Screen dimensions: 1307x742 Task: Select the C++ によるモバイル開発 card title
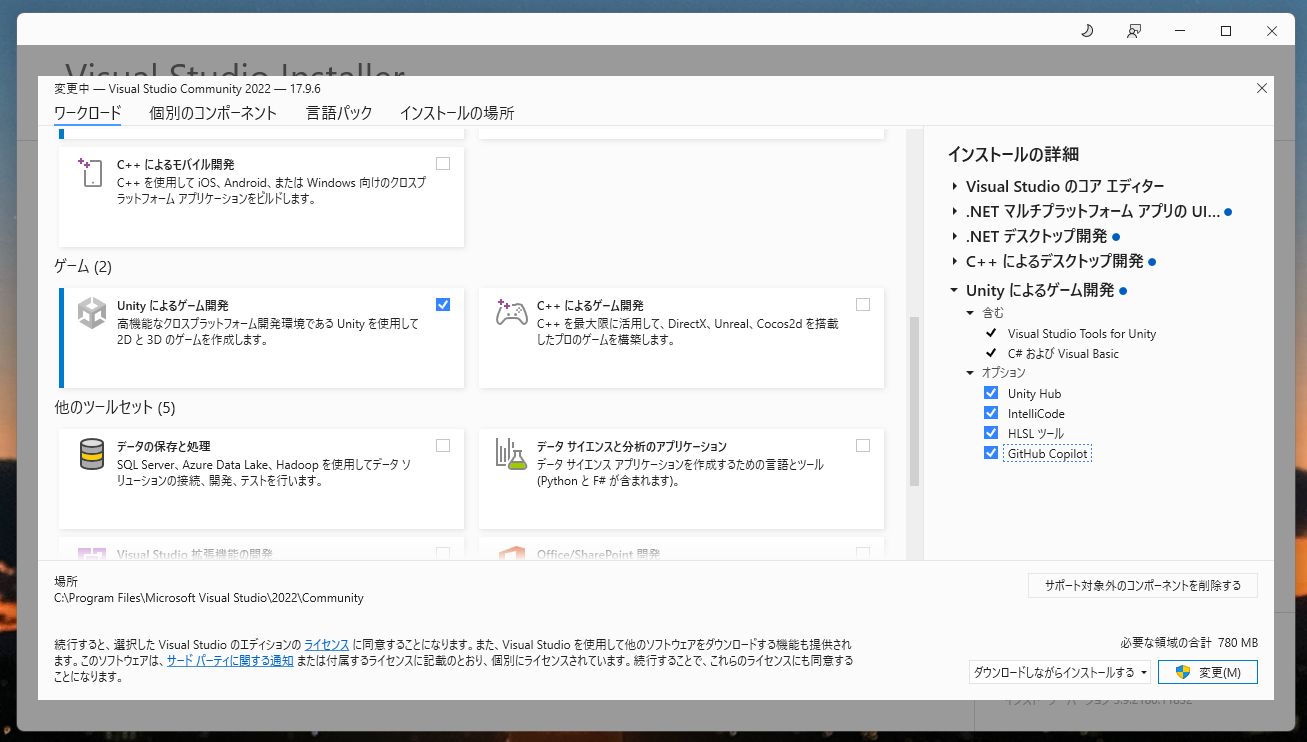click(176, 164)
